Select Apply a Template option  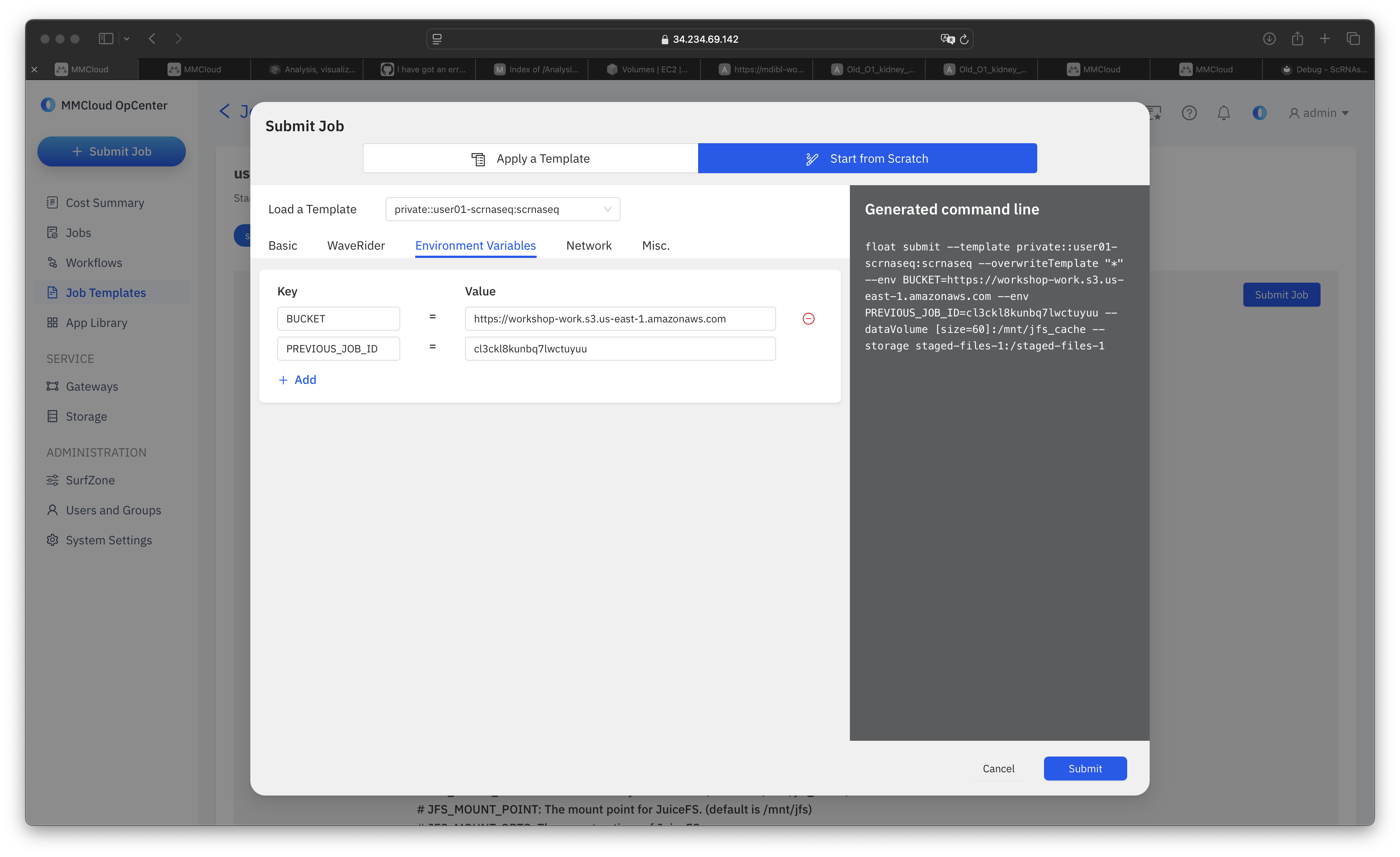pyautogui.click(x=530, y=159)
